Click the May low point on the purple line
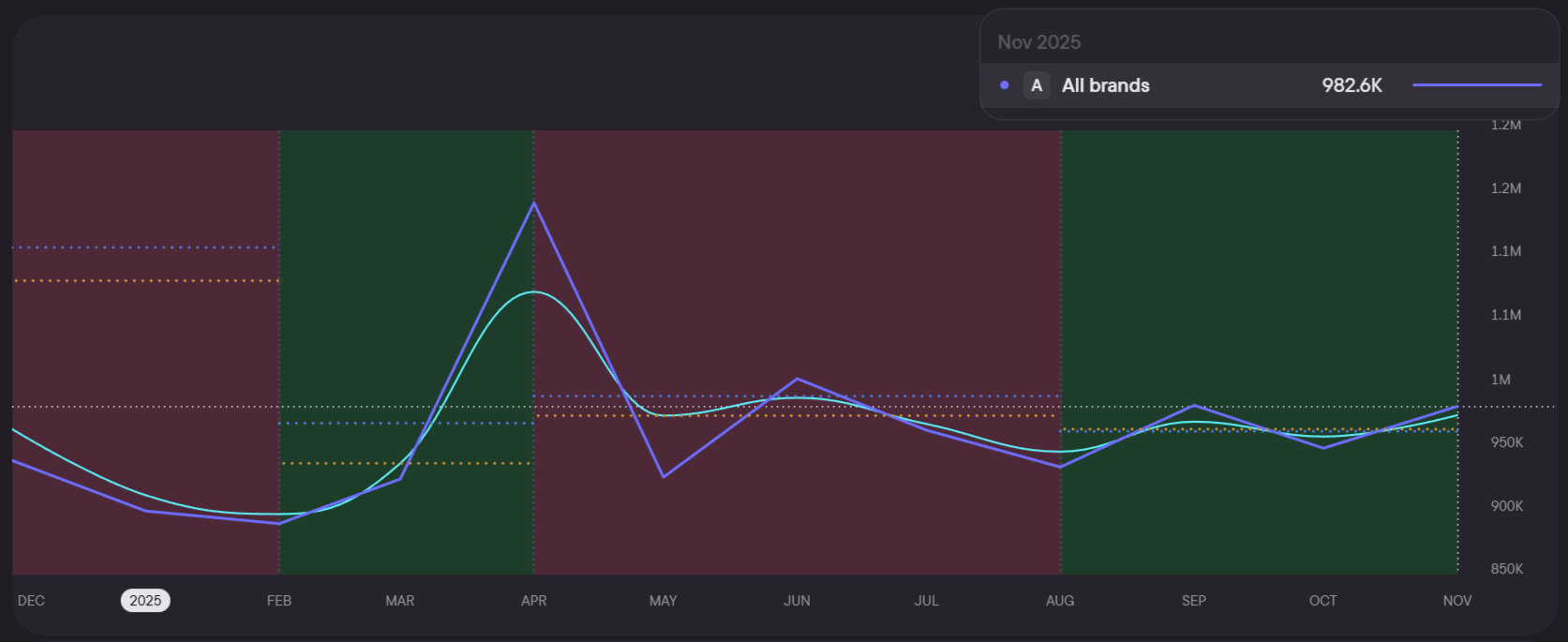Image resolution: width=1568 pixels, height=642 pixels. coord(664,476)
